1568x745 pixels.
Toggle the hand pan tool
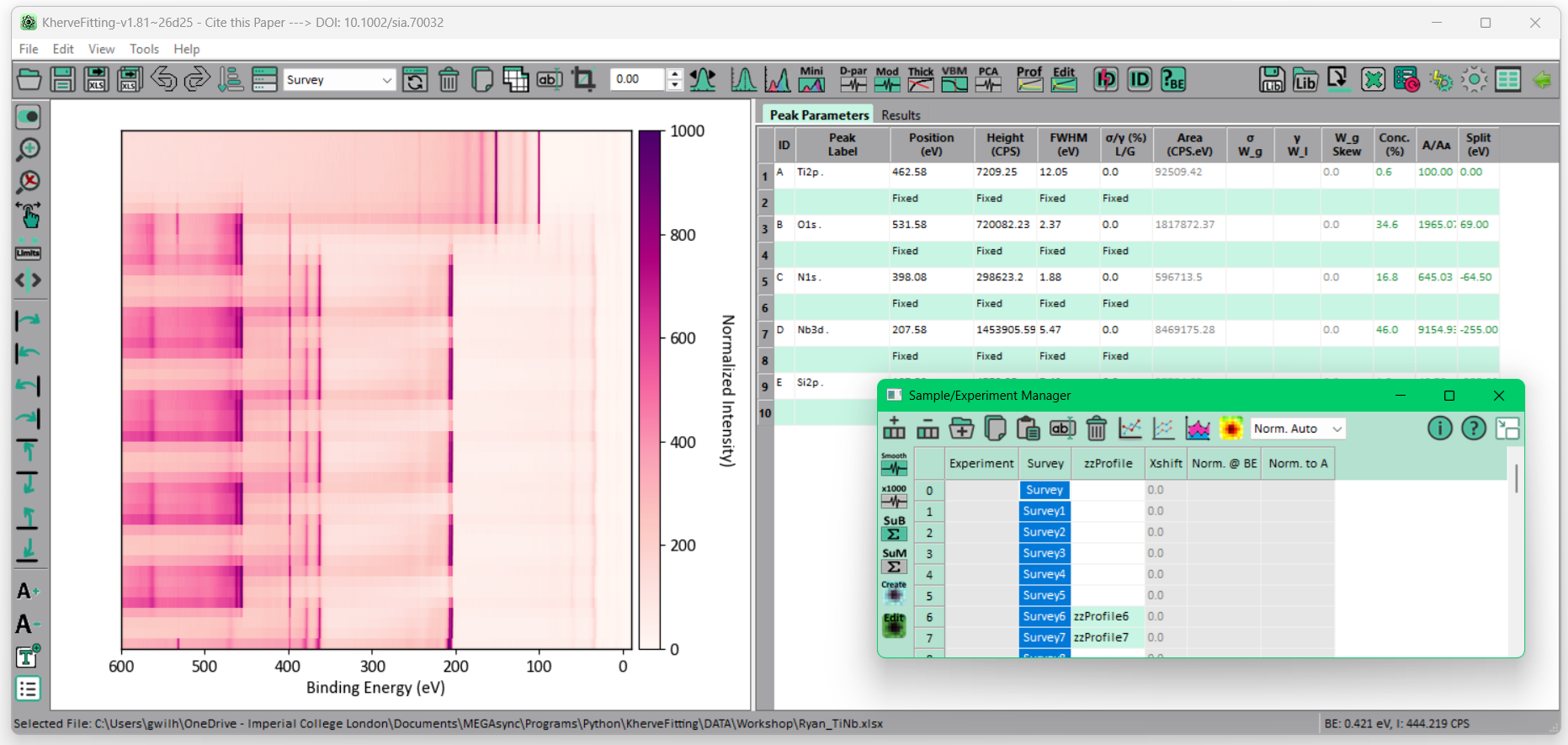click(x=28, y=216)
